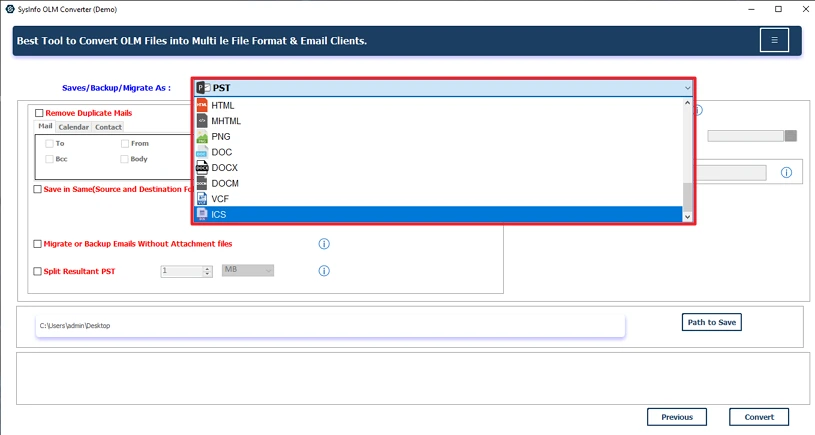Open the hamburger menu in the banner
Screen dimensions: 815x435
point(774,40)
